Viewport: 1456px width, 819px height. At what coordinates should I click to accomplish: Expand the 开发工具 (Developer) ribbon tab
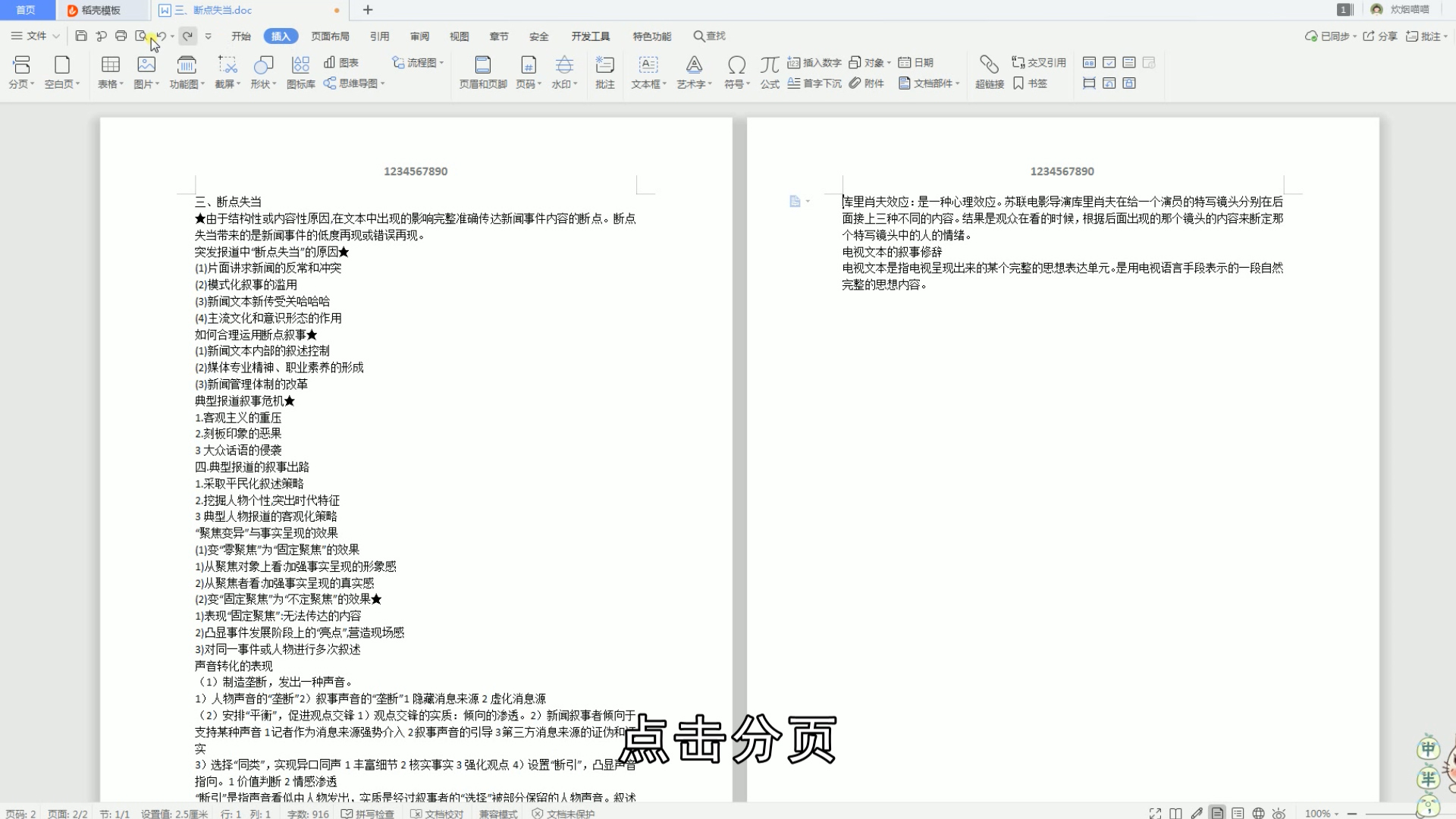589,36
